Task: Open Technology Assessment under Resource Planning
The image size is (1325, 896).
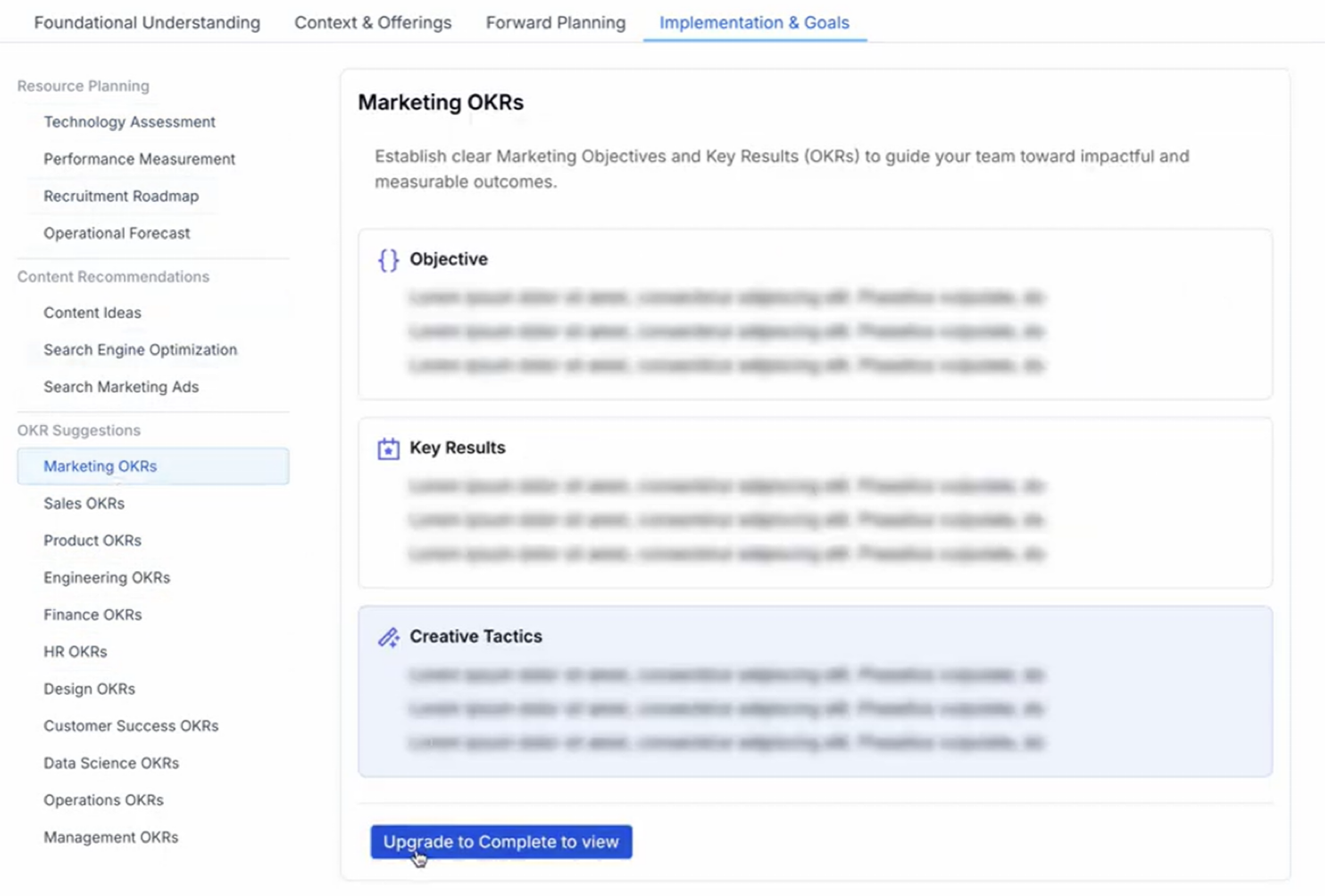Action: 128,121
